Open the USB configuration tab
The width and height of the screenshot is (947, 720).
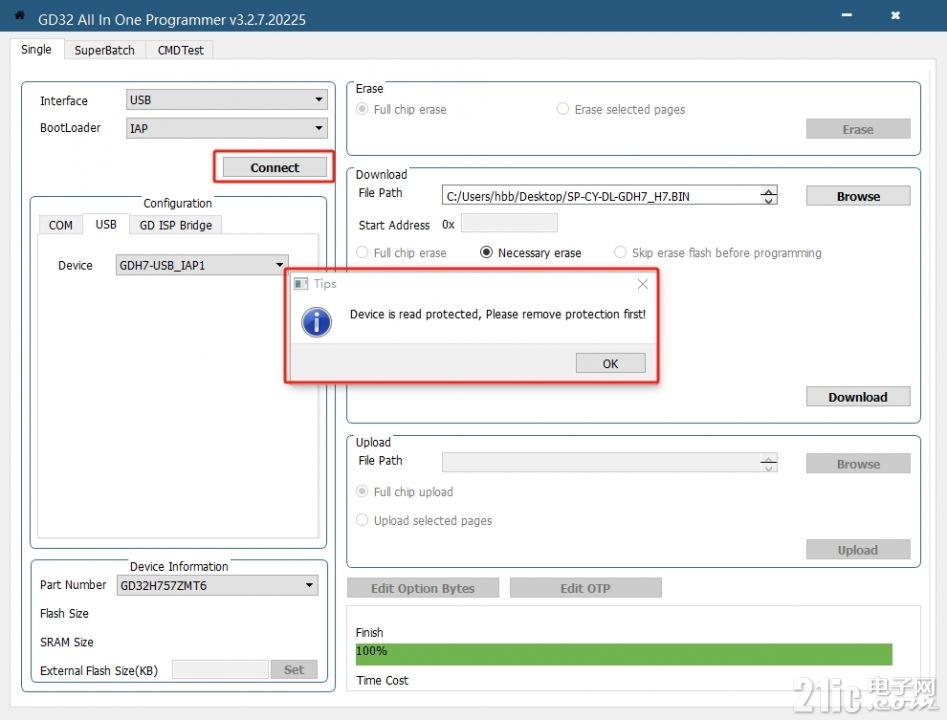106,224
